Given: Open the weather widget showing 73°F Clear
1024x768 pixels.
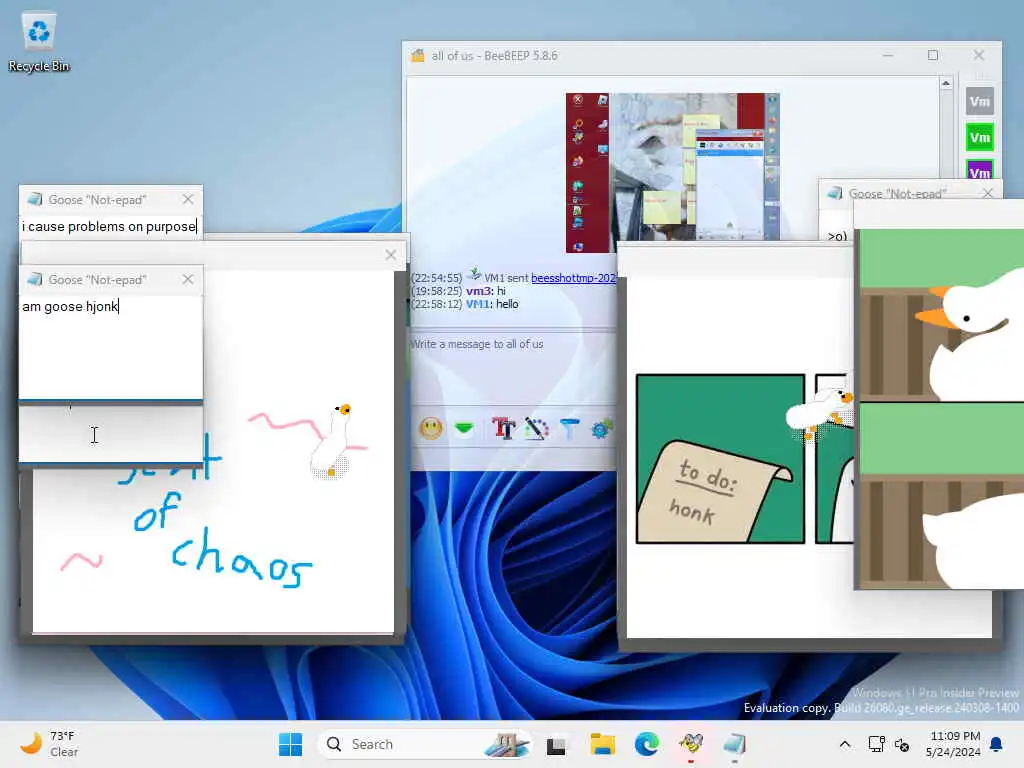Looking at the screenshot, I should pyautogui.click(x=49, y=744).
